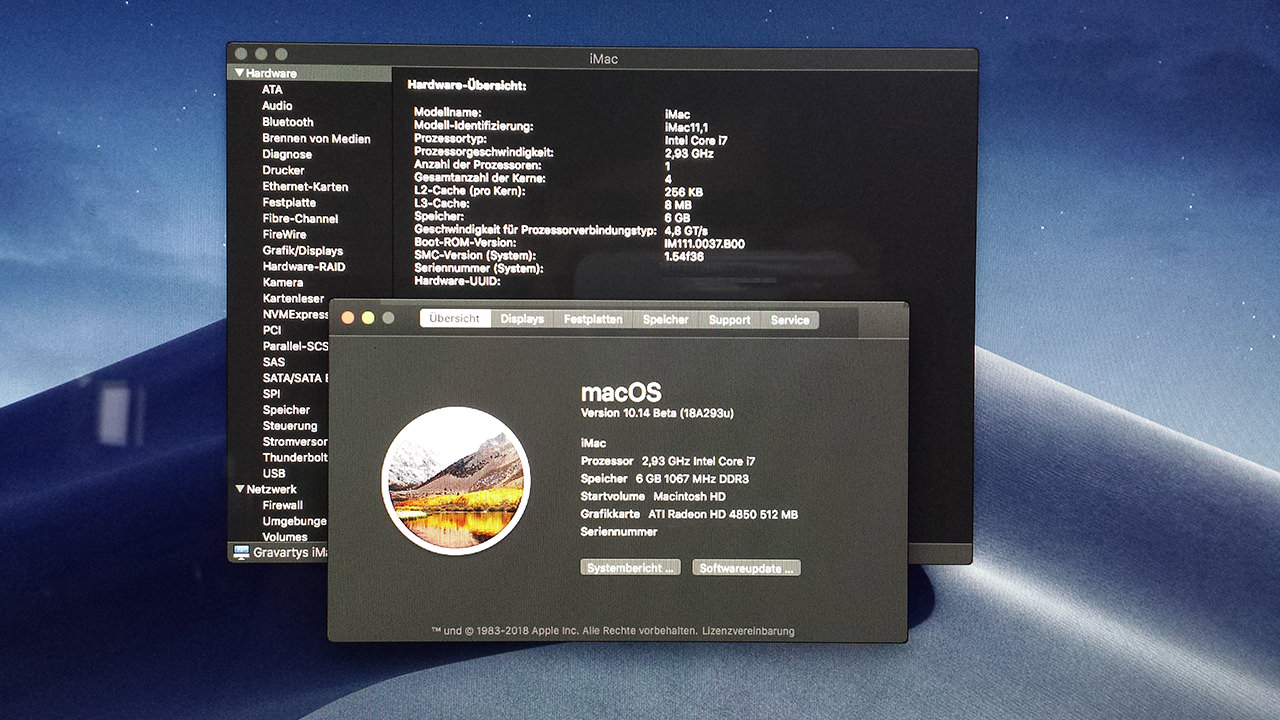Click the computer icon in the path bar

[241, 552]
